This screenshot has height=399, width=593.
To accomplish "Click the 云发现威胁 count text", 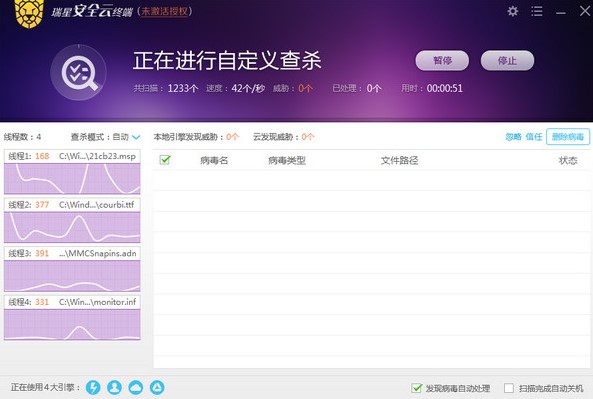I will 284,137.
